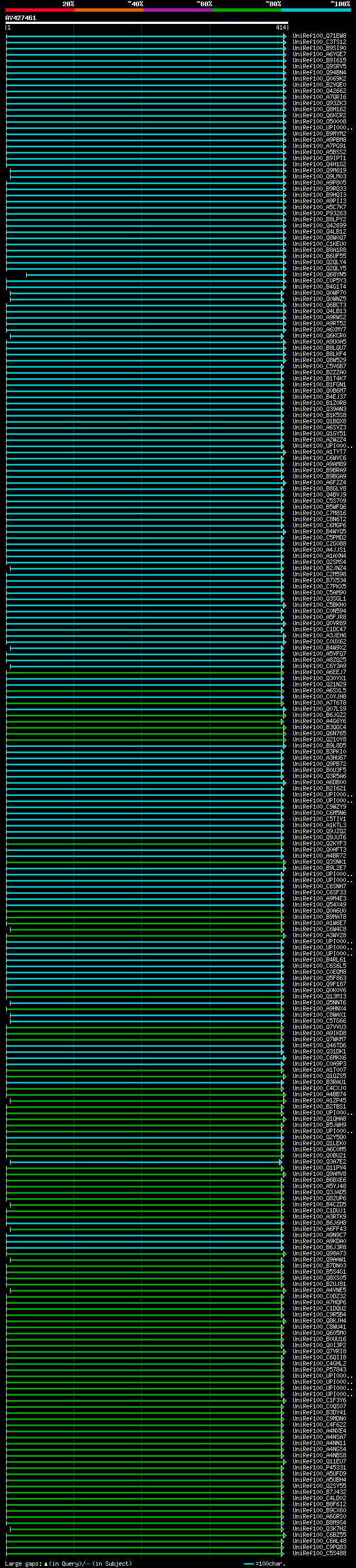Click the cyan ~100% identity color segment

[316, 10]
